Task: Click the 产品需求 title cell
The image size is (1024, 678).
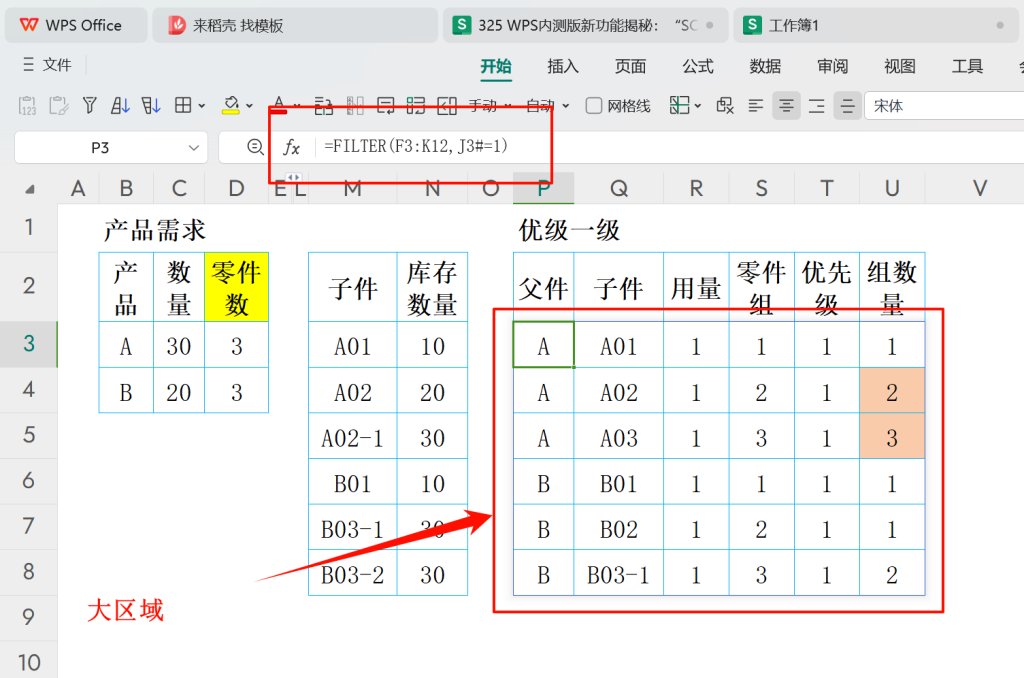Action: [155, 230]
